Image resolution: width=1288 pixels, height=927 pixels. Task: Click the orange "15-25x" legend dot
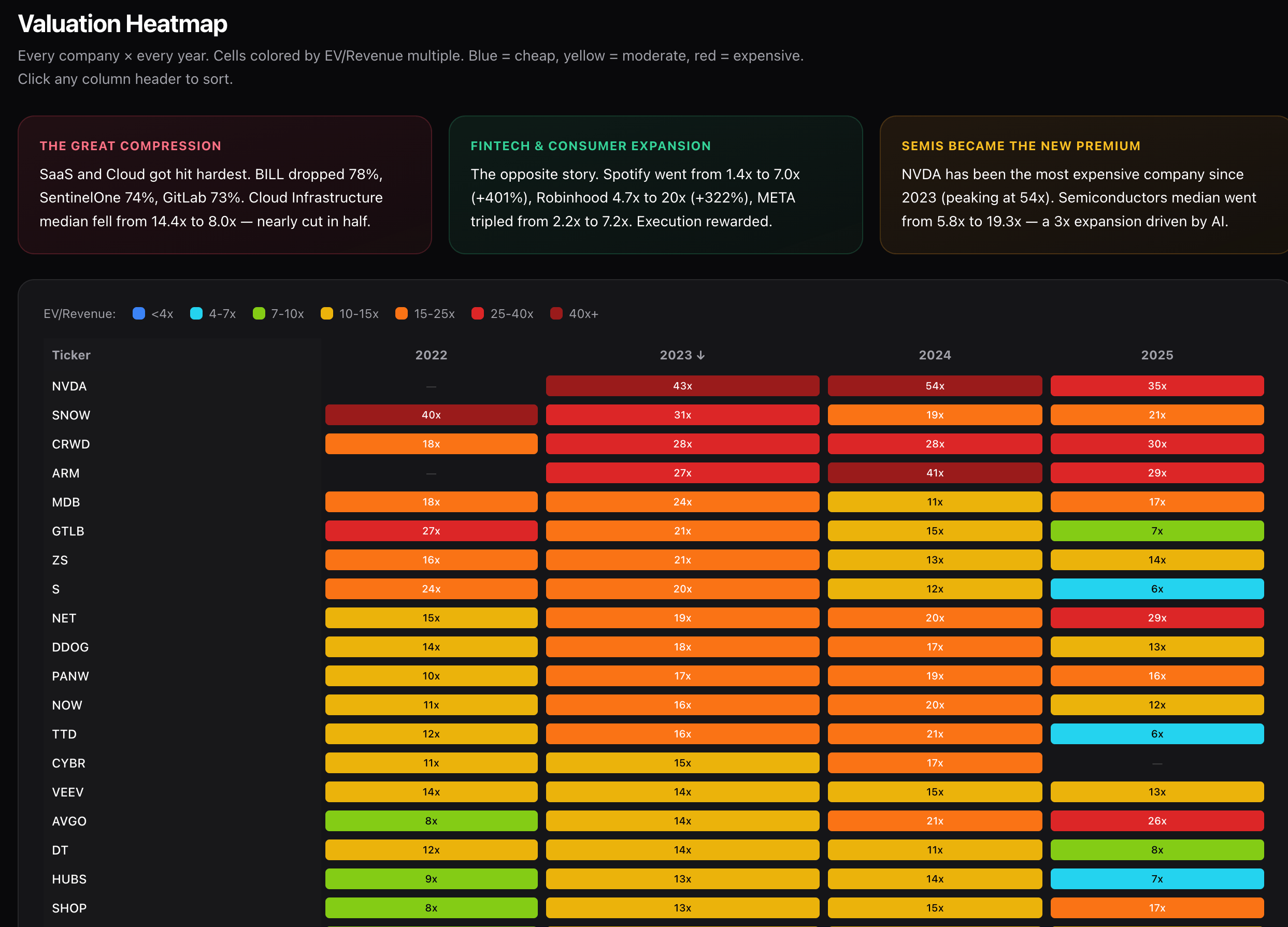[x=402, y=313]
